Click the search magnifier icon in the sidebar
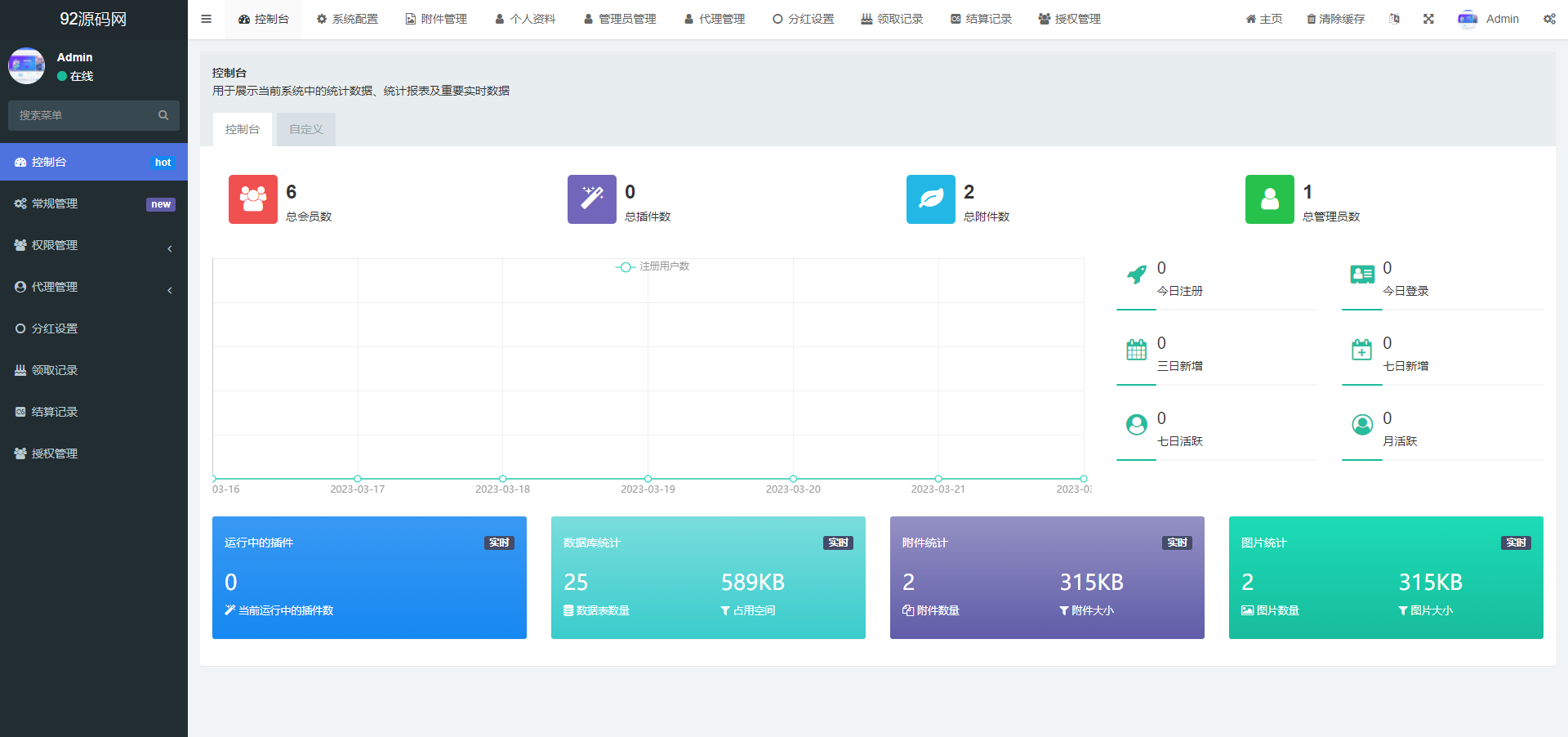The image size is (1568, 737). pyautogui.click(x=163, y=115)
